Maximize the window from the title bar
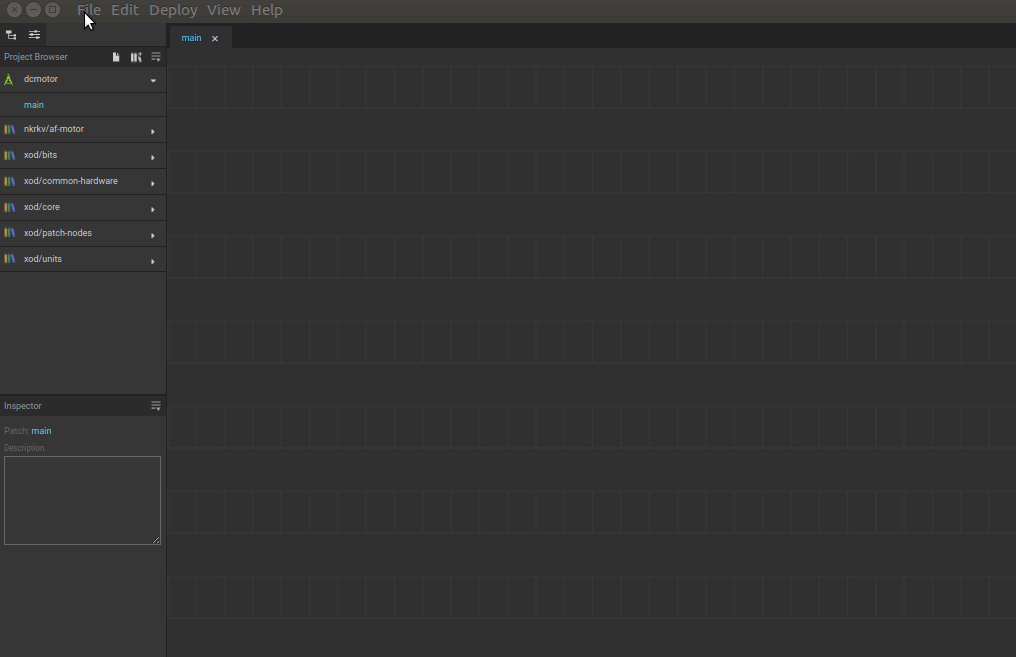This screenshot has width=1016, height=657. click(52, 10)
